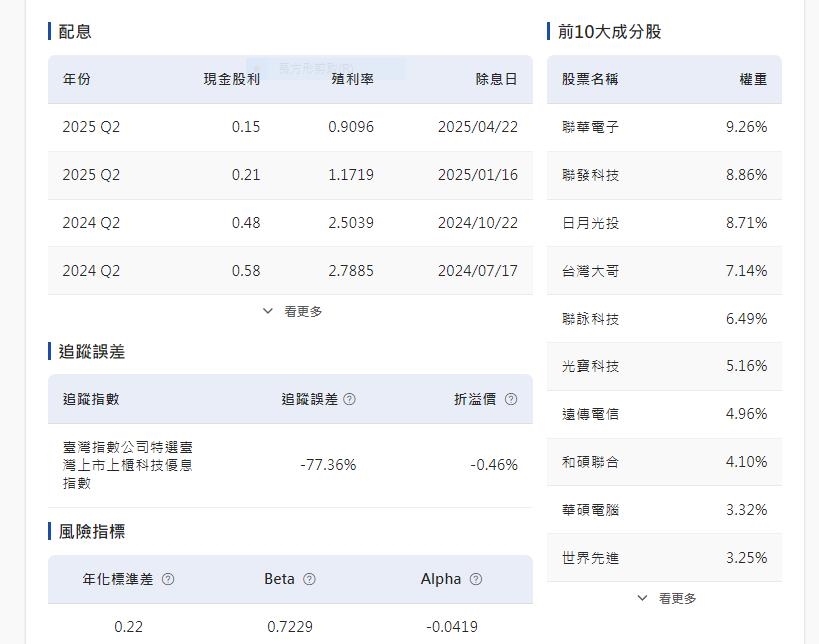Viewport: 819px width, 644px height.
Task: Click help icon next to 追蹤誤差 column
Action: 349,399
